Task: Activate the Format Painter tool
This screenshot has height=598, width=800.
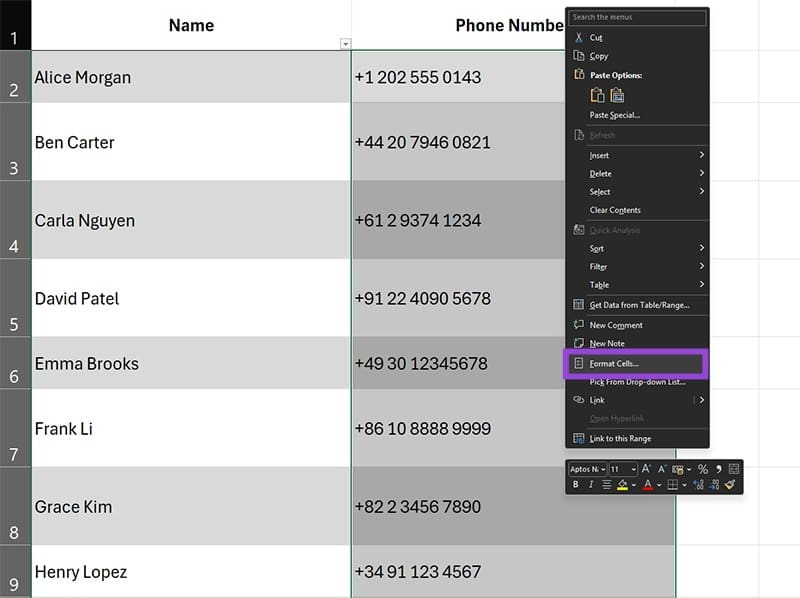Action: pos(728,486)
